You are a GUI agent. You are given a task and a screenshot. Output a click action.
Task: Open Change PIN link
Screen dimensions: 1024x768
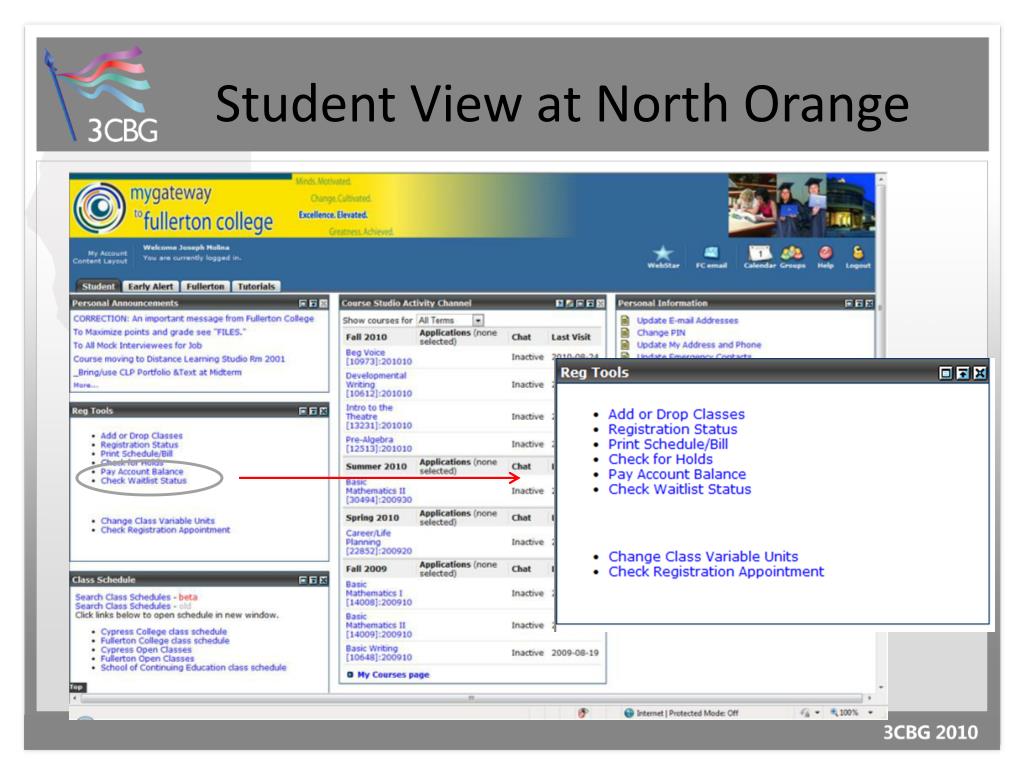tap(661, 332)
